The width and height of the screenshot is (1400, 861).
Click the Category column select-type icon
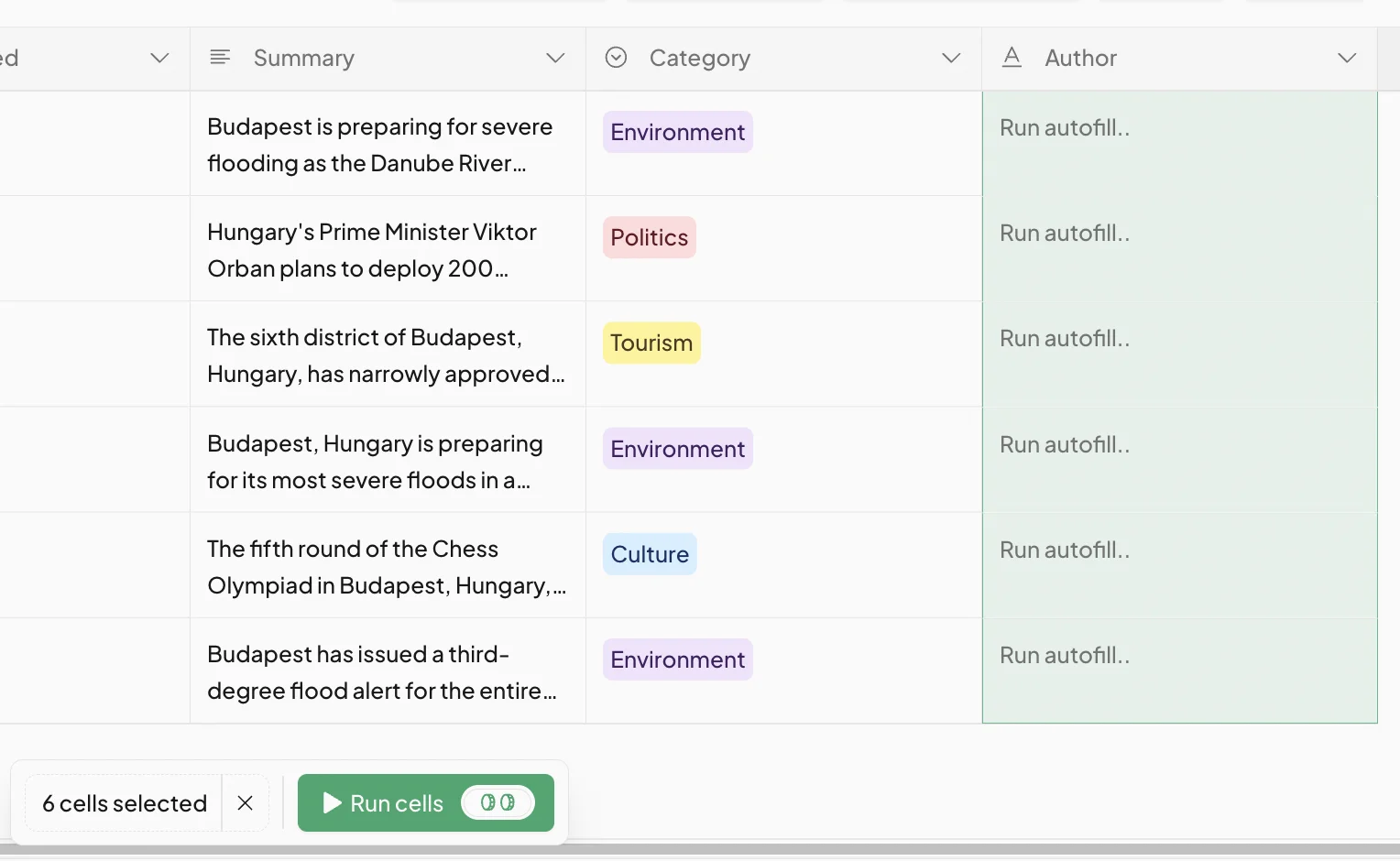[616, 58]
